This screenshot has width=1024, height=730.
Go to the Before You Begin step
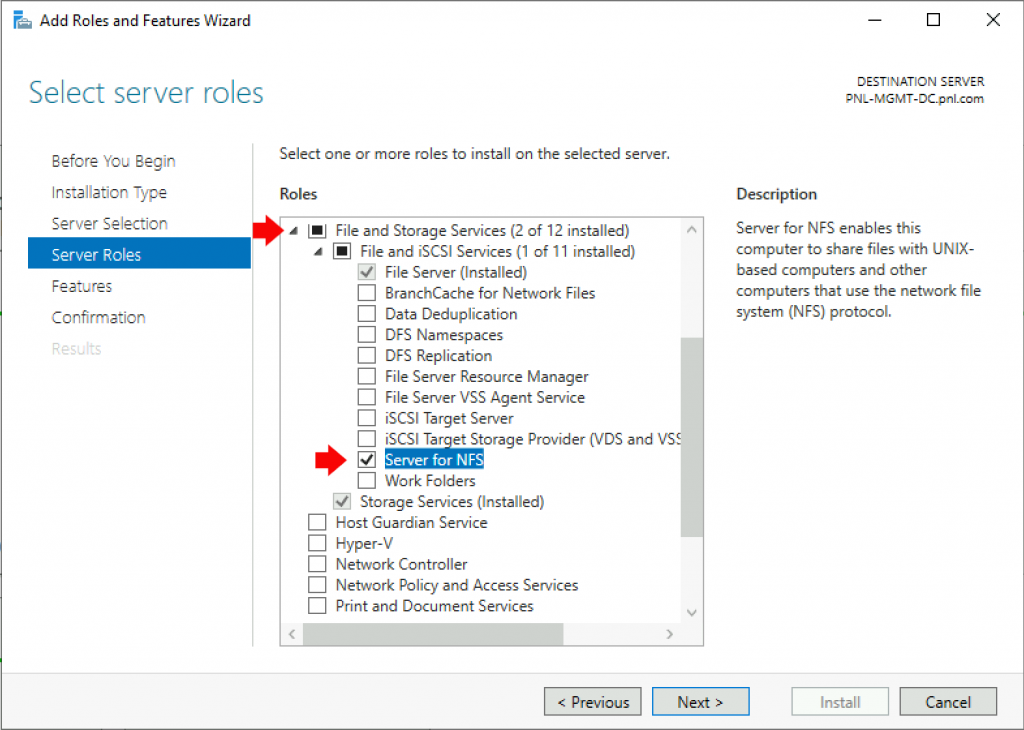[x=113, y=160]
